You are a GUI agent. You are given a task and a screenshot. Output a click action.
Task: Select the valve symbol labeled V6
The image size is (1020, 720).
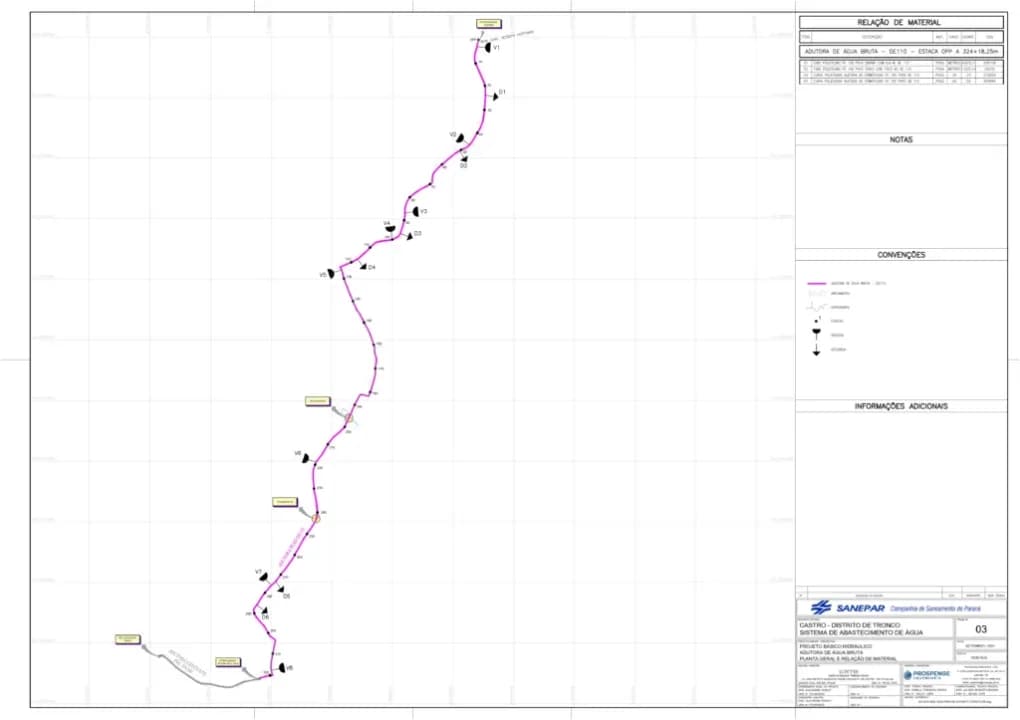pyautogui.click(x=305, y=459)
